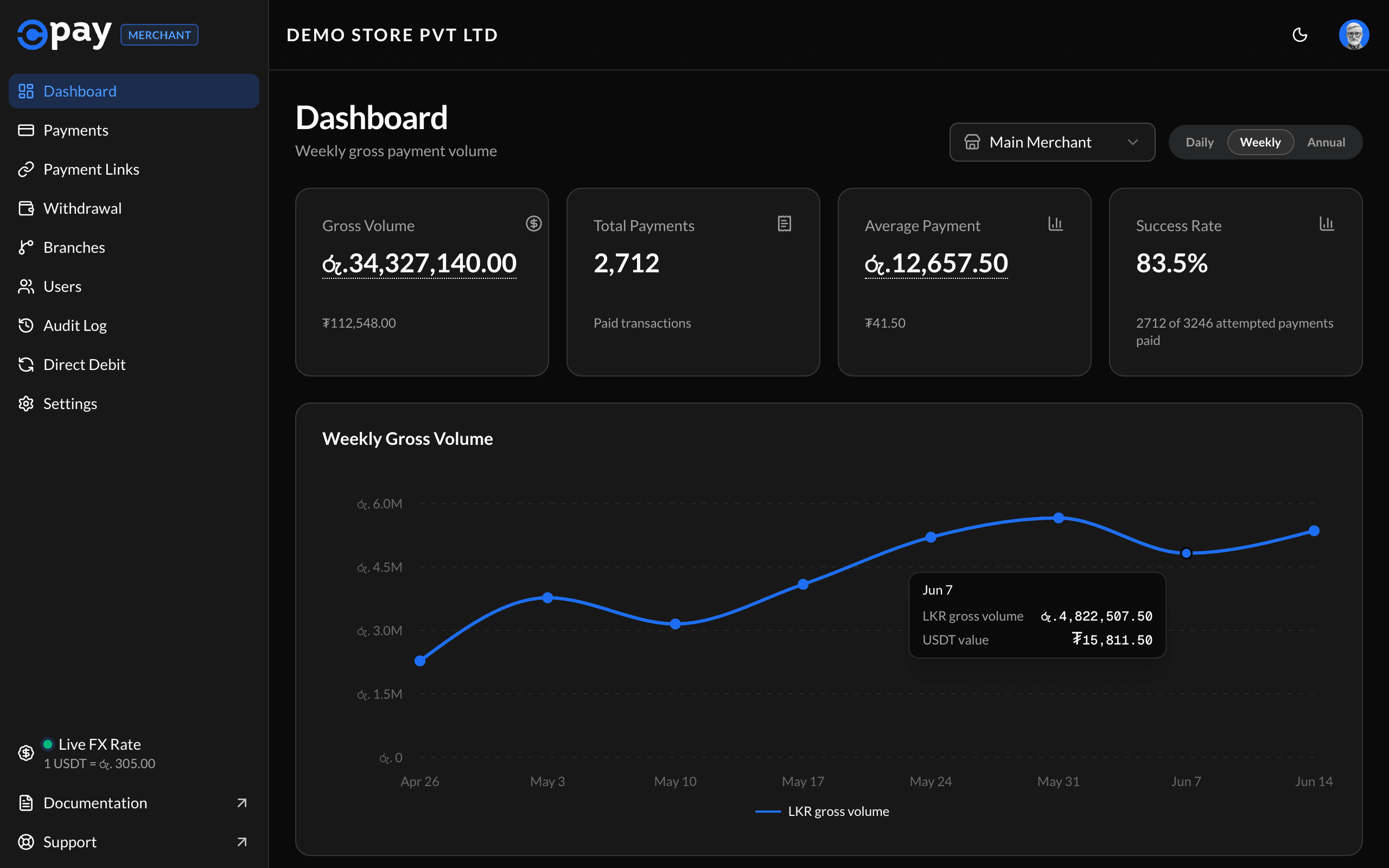1389x868 pixels.
Task: Click the Gross Volume amount 34,327,140.00
Action: [419, 264]
